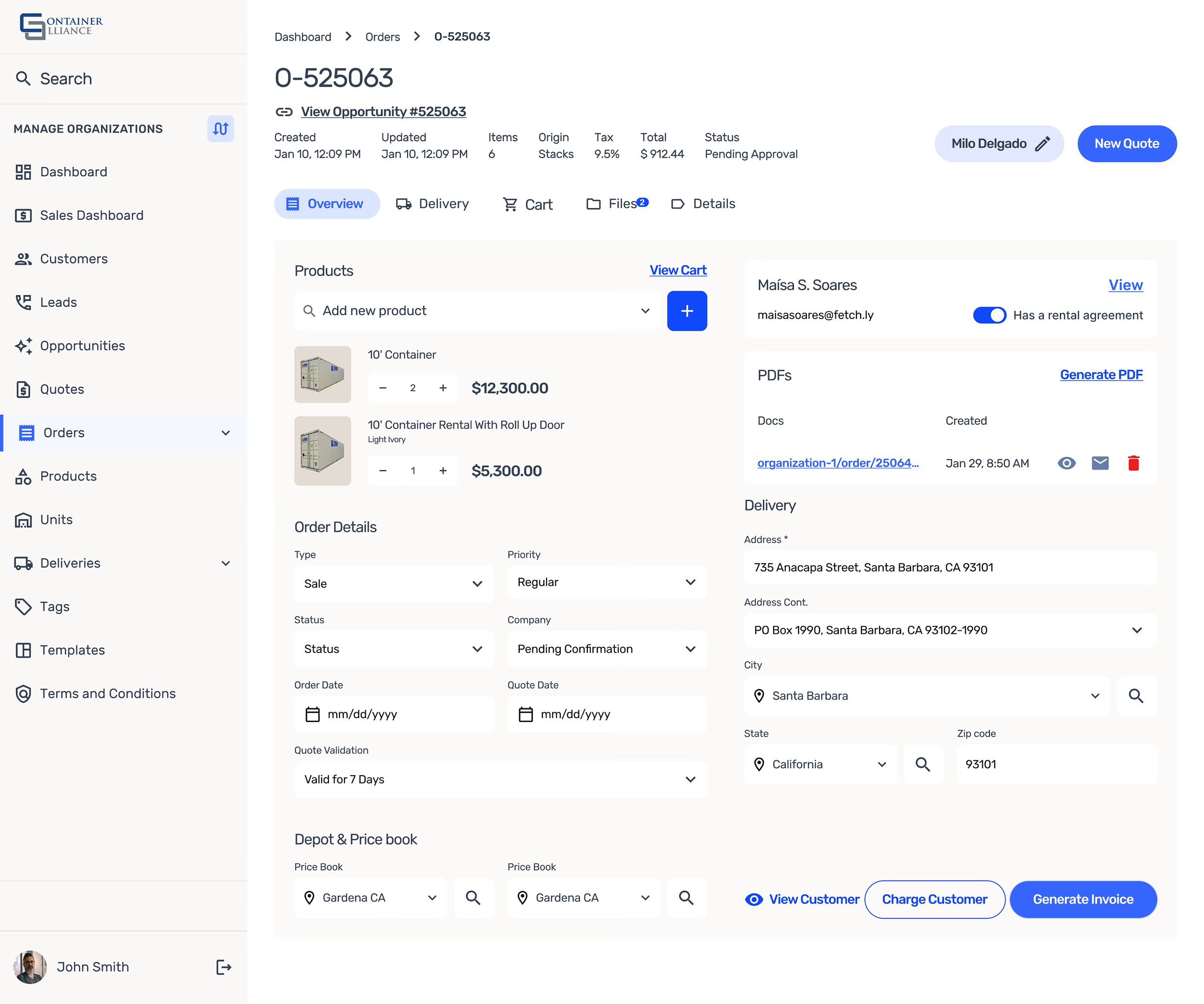Open the Leads section from the sidebar
The width and height of the screenshot is (1204, 1004).
click(x=58, y=302)
